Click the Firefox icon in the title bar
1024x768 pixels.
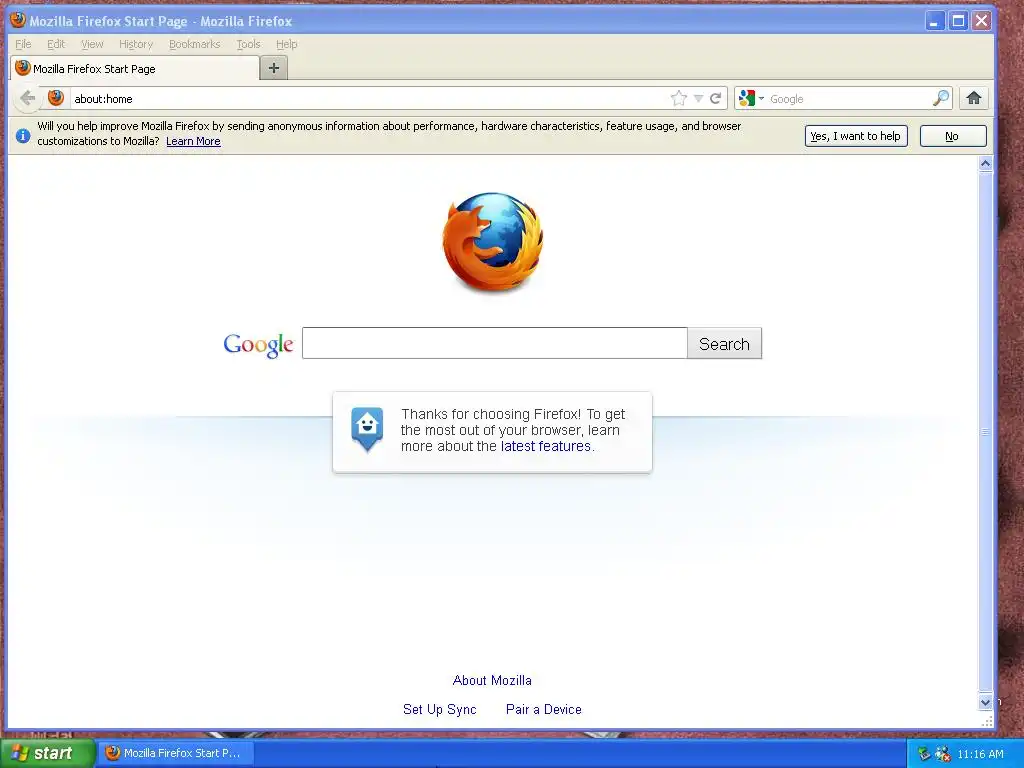[18, 20]
